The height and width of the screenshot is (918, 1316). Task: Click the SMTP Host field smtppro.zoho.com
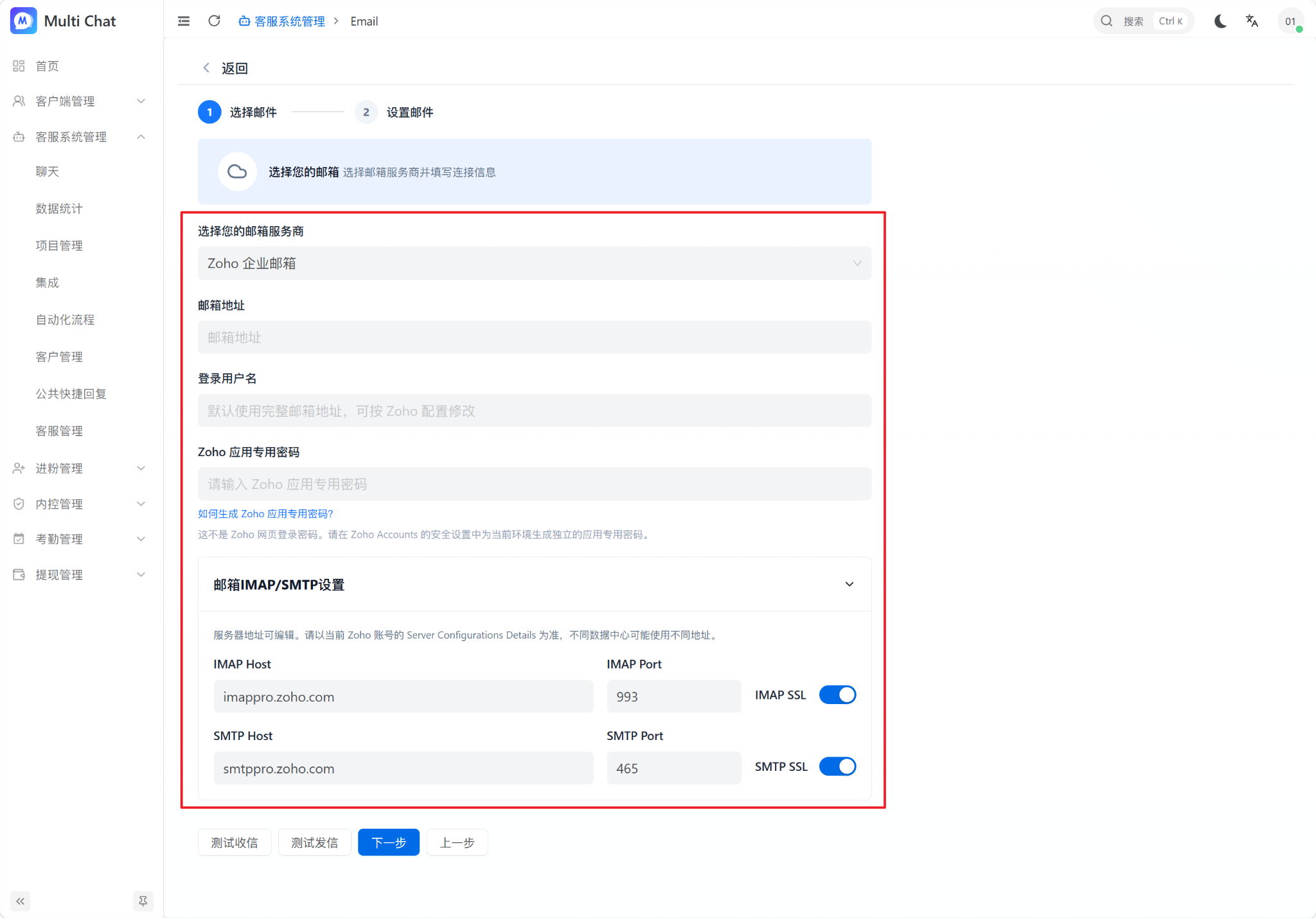click(x=403, y=768)
